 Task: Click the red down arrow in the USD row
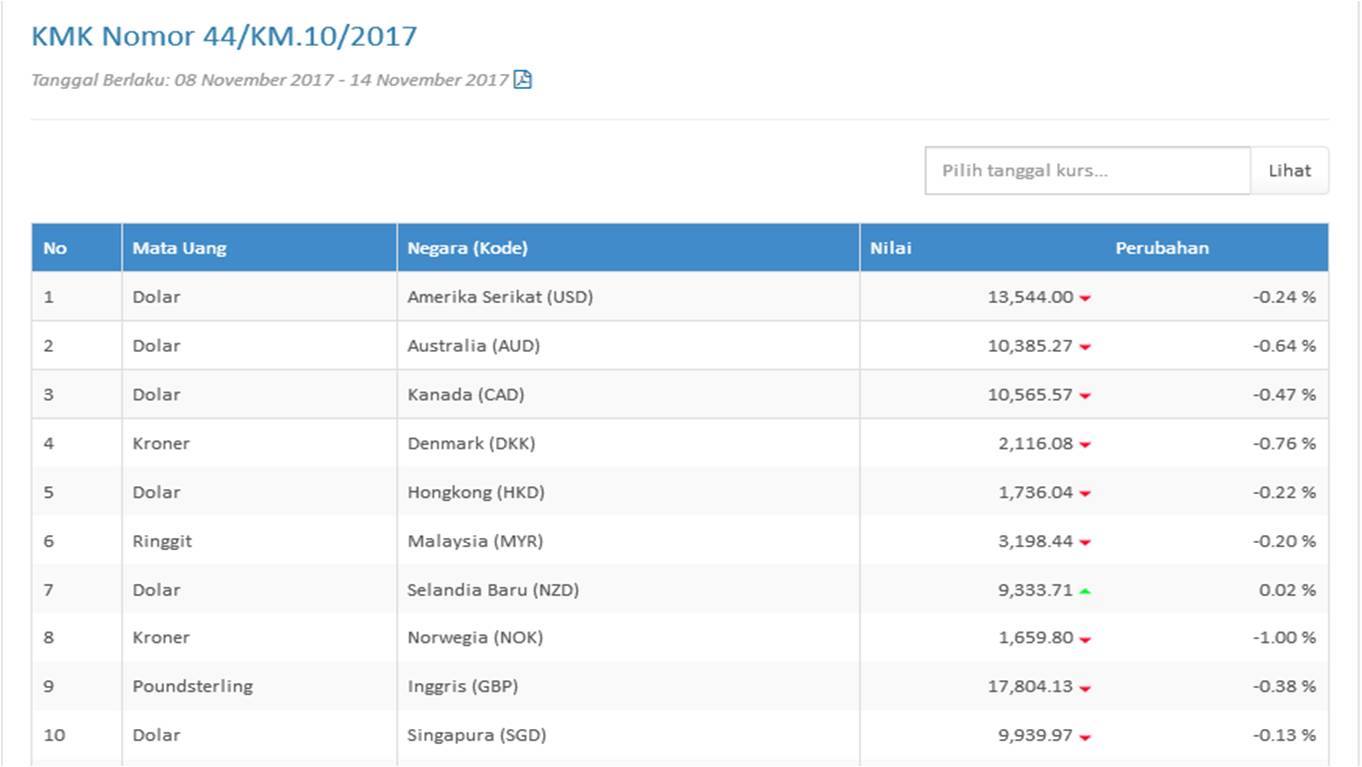coord(1085,298)
